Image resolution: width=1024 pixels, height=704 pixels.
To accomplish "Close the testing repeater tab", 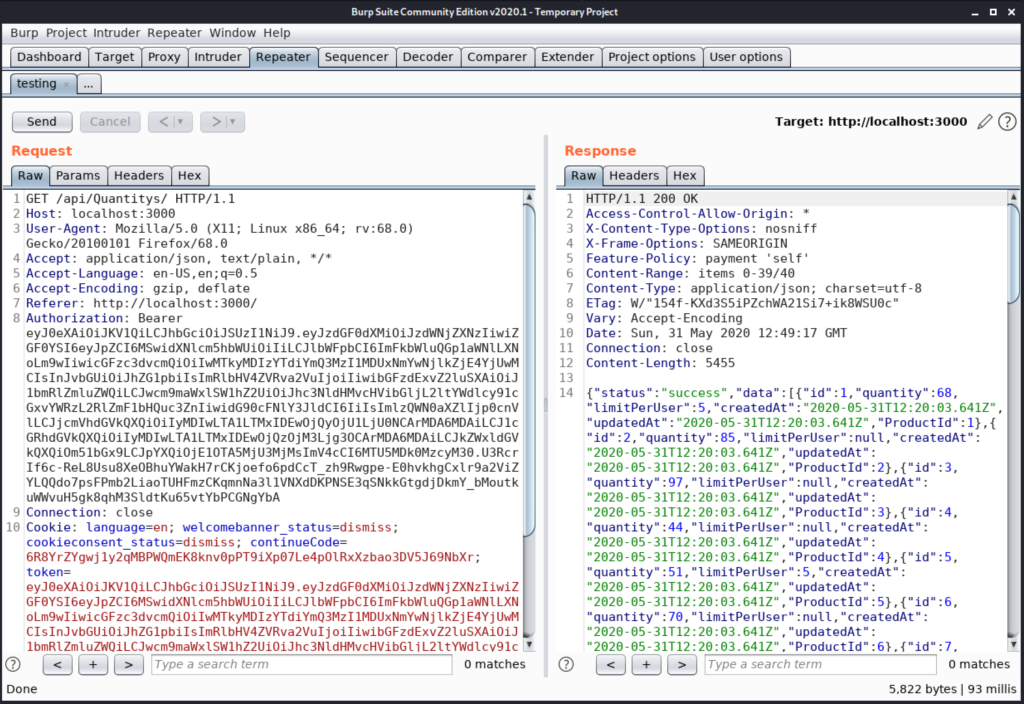I will point(67,85).
